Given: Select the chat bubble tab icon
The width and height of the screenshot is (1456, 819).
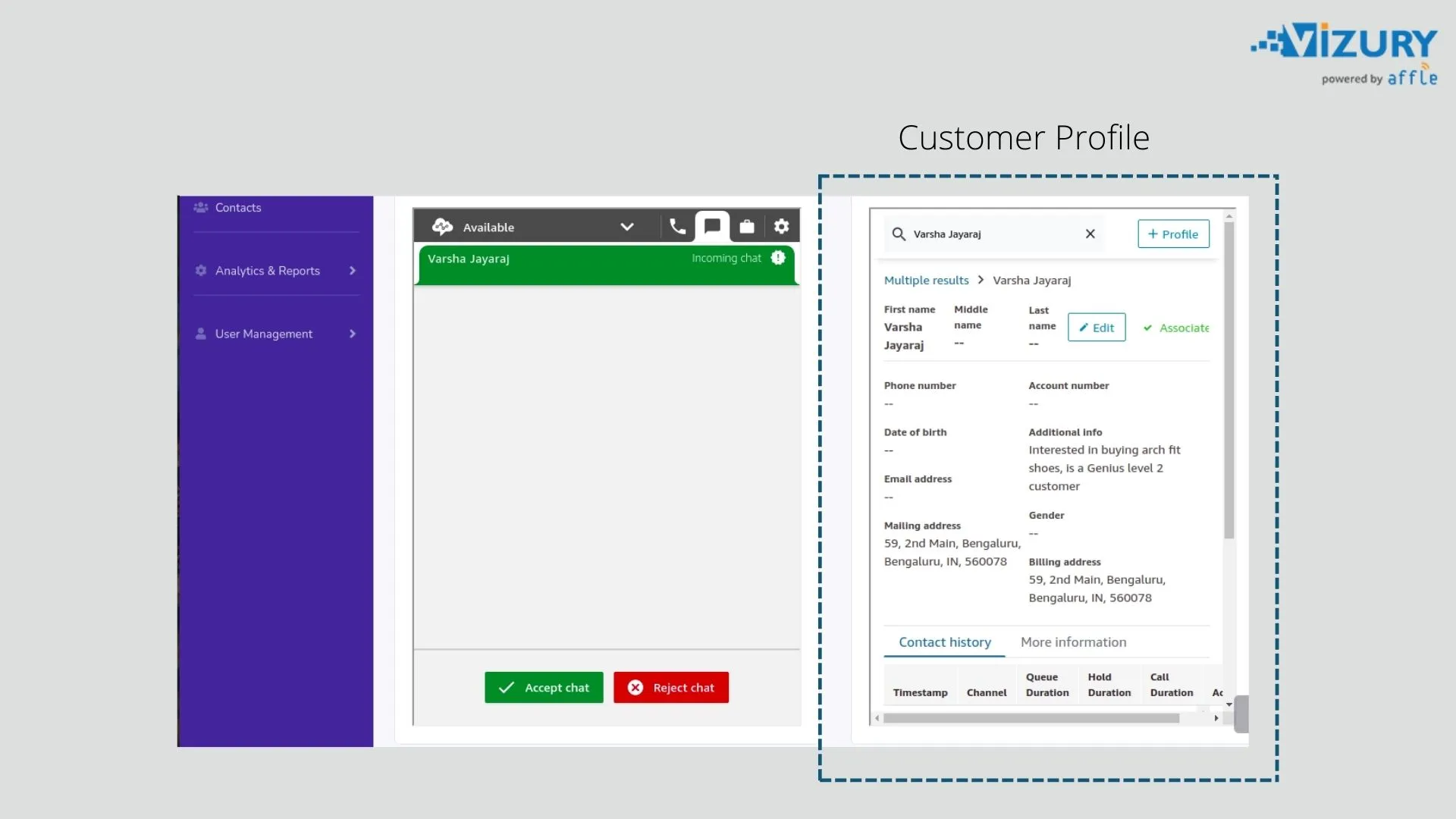Looking at the screenshot, I should [x=712, y=226].
